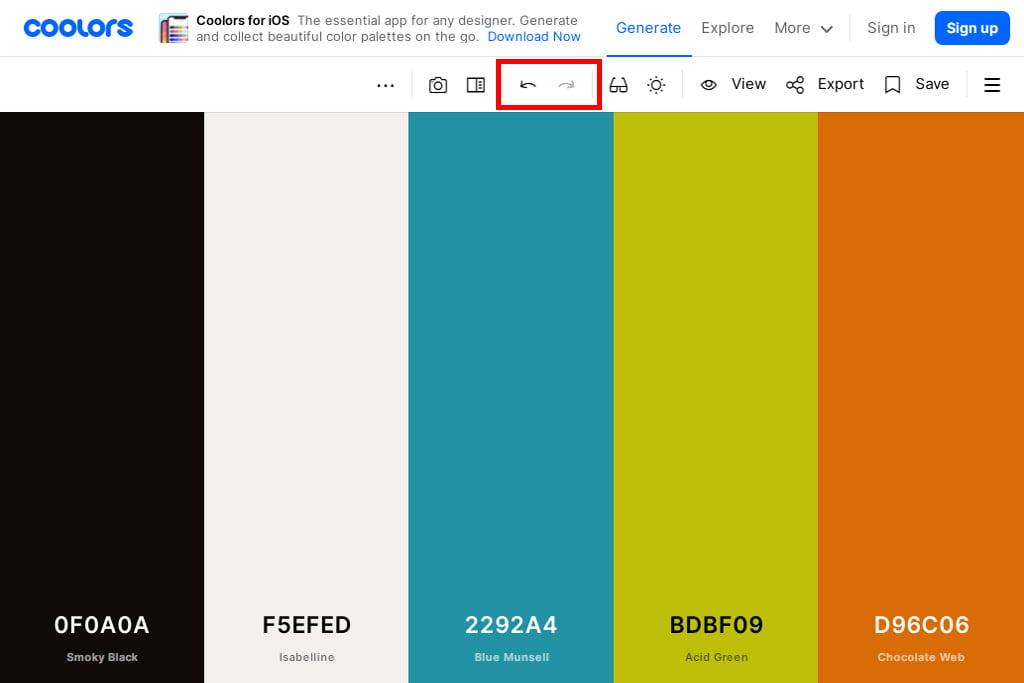Screen dimensions: 1024x683
Task: Follow the Download Now link
Action: [534, 36]
